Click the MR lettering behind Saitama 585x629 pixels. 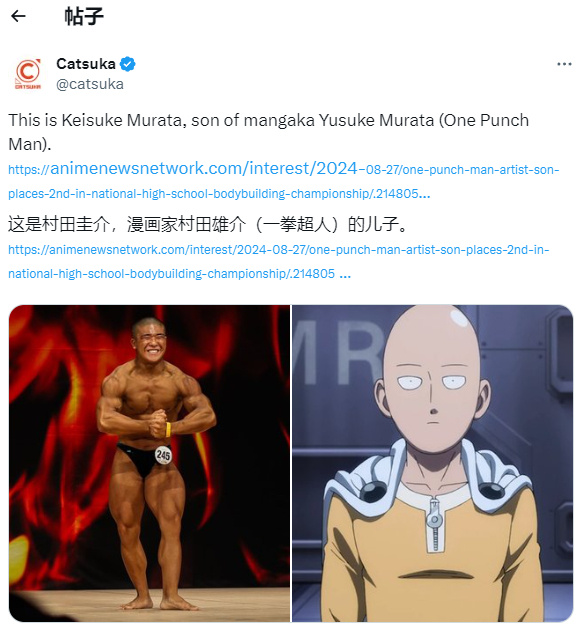339,353
